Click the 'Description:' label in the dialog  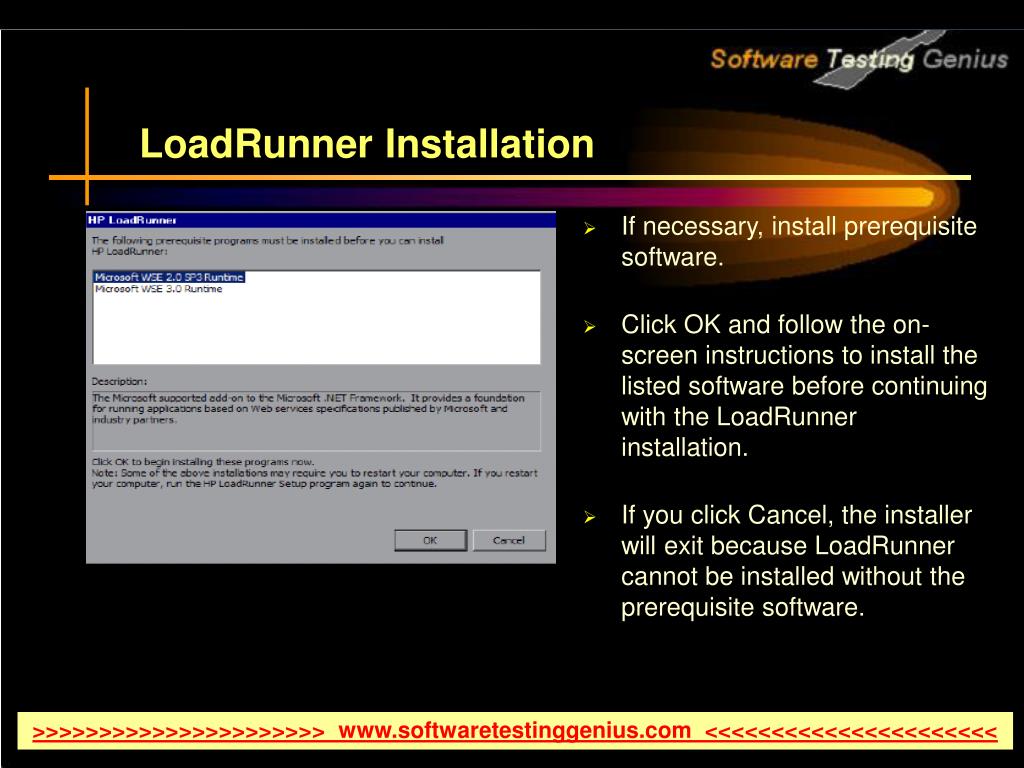tap(120, 381)
